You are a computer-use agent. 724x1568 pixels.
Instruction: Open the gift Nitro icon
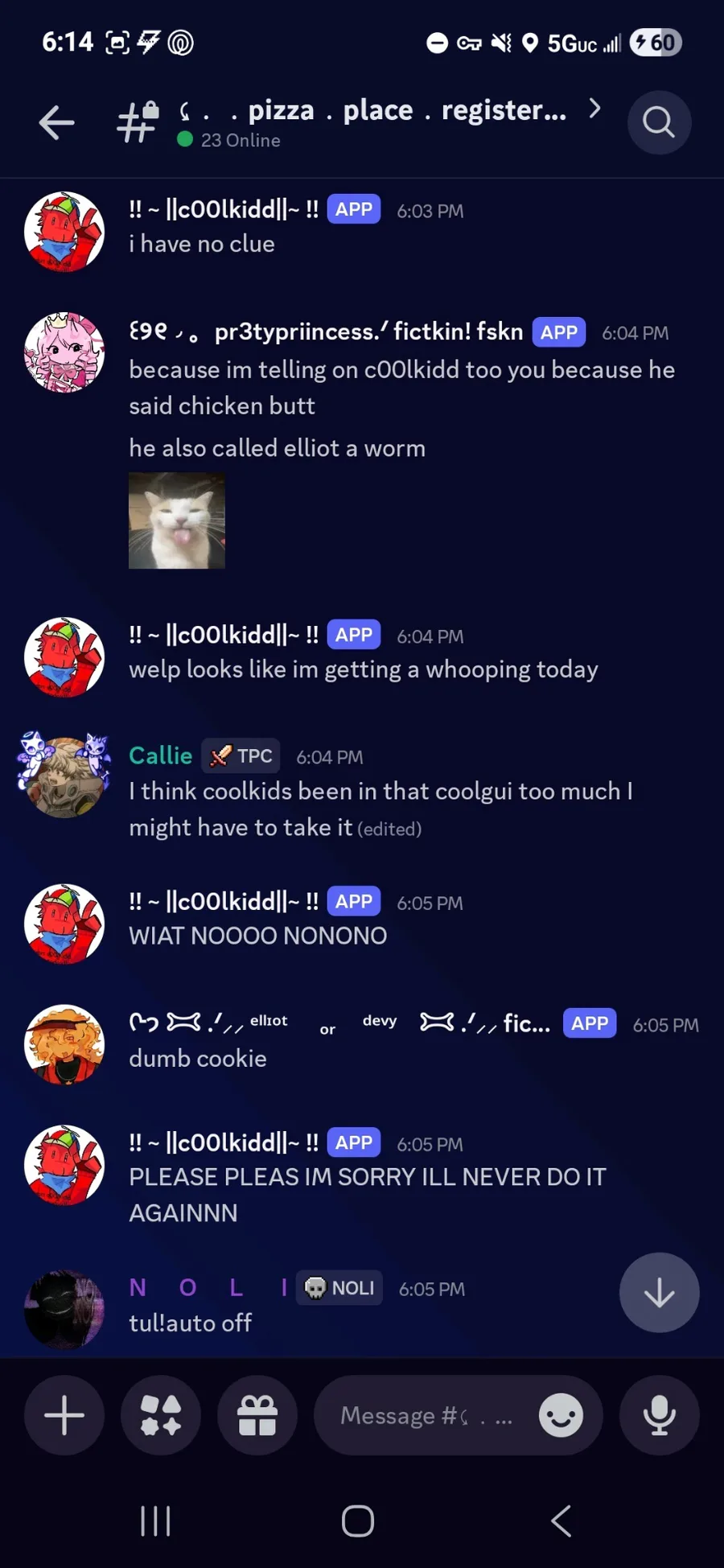(x=257, y=1415)
